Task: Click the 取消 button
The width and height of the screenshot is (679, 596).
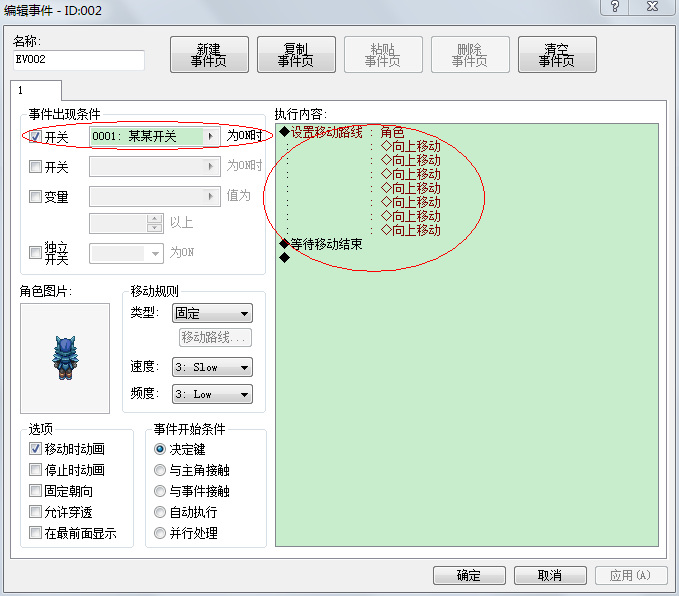Action: [x=550, y=575]
